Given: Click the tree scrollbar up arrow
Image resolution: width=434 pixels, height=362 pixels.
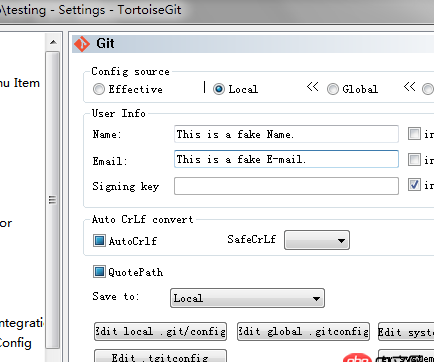Looking at the screenshot, I should click(53, 42).
